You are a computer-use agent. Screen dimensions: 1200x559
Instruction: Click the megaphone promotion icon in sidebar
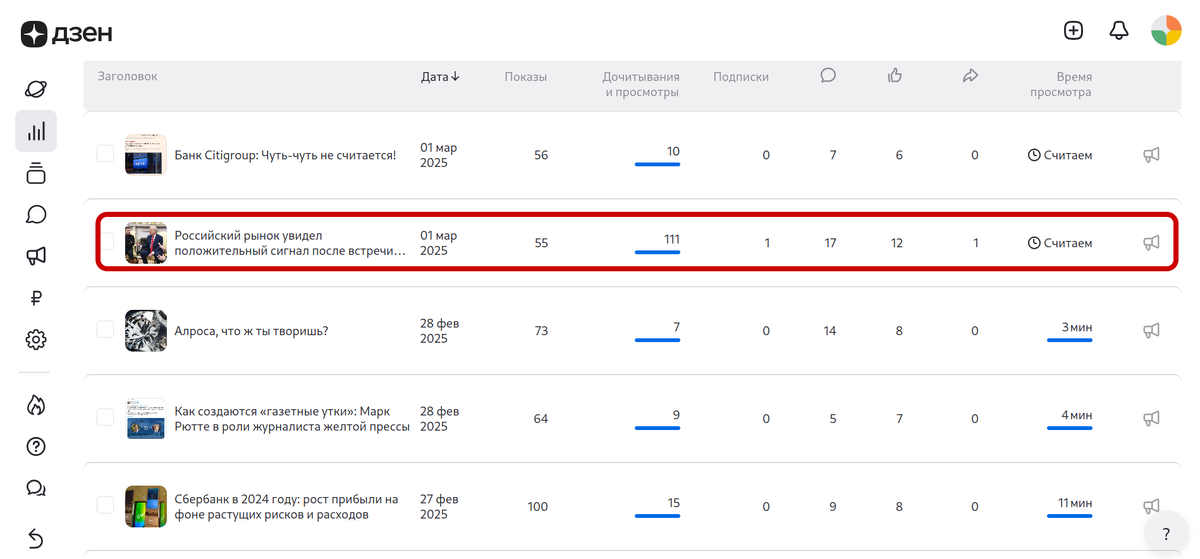[x=36, y=257]
